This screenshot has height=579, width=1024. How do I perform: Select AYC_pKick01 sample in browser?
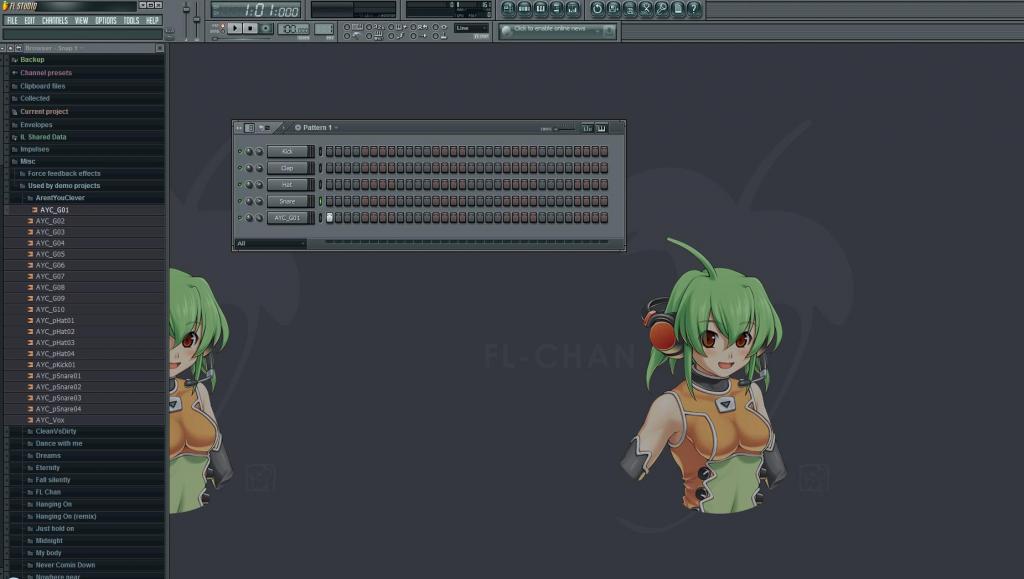(56, 365)
